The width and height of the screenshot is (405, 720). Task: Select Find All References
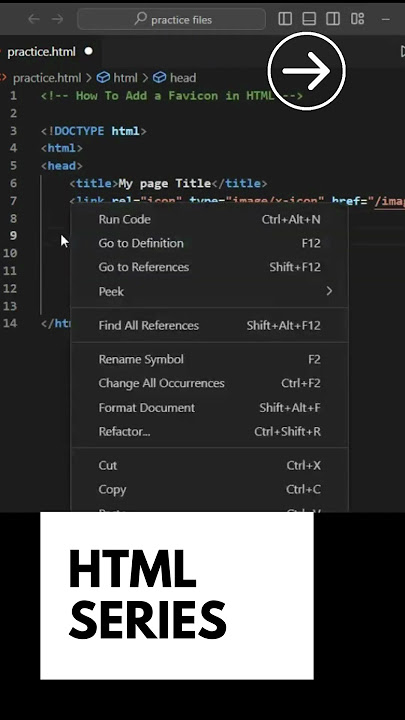pos(209,325)
